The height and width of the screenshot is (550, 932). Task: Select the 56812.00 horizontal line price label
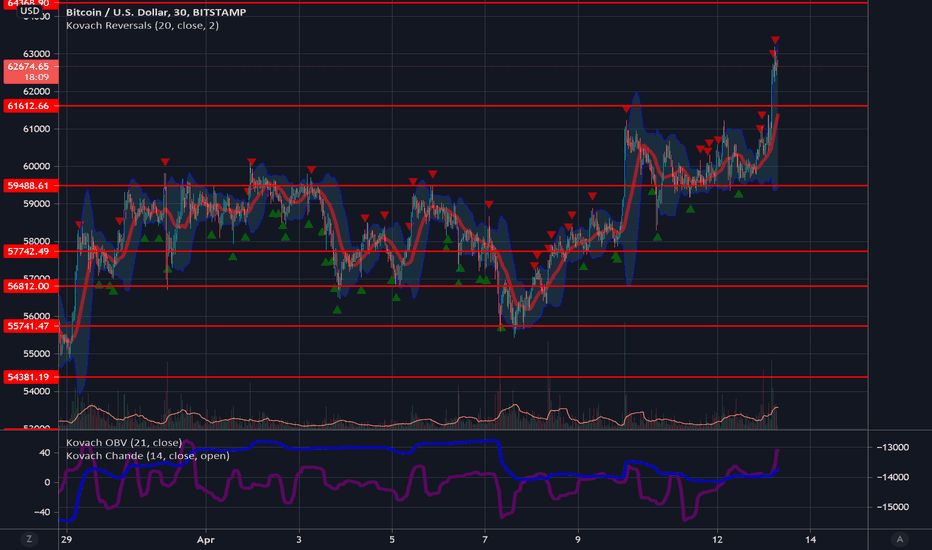[x=31, y=286]
